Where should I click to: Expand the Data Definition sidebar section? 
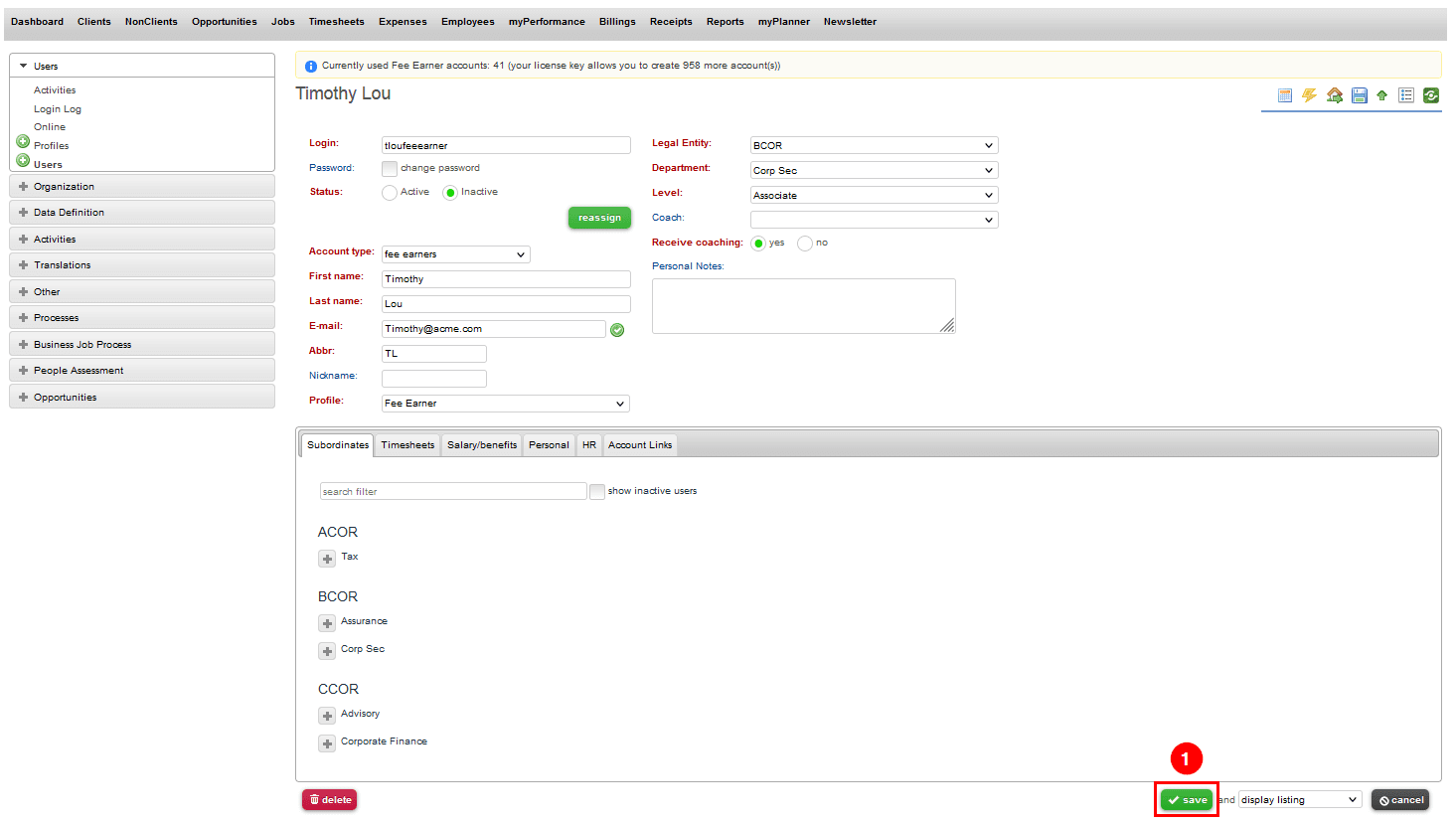[142, 213]
